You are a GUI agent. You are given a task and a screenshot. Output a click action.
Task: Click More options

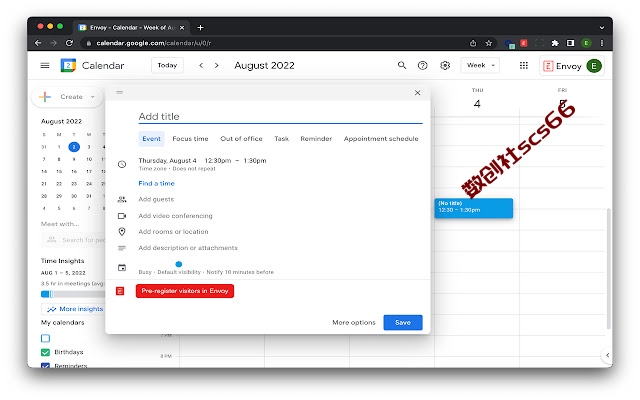(x=354, y=322)
